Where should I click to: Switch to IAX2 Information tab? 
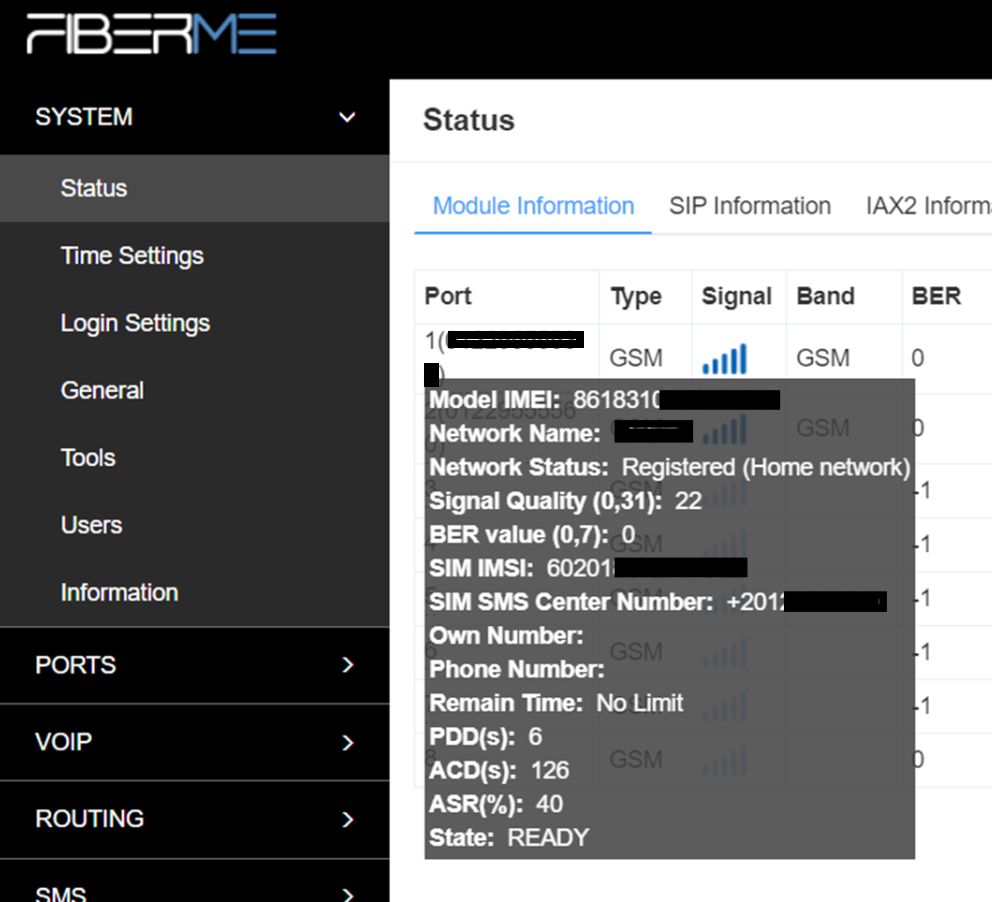pyautogui.click(x=928, y=206)
